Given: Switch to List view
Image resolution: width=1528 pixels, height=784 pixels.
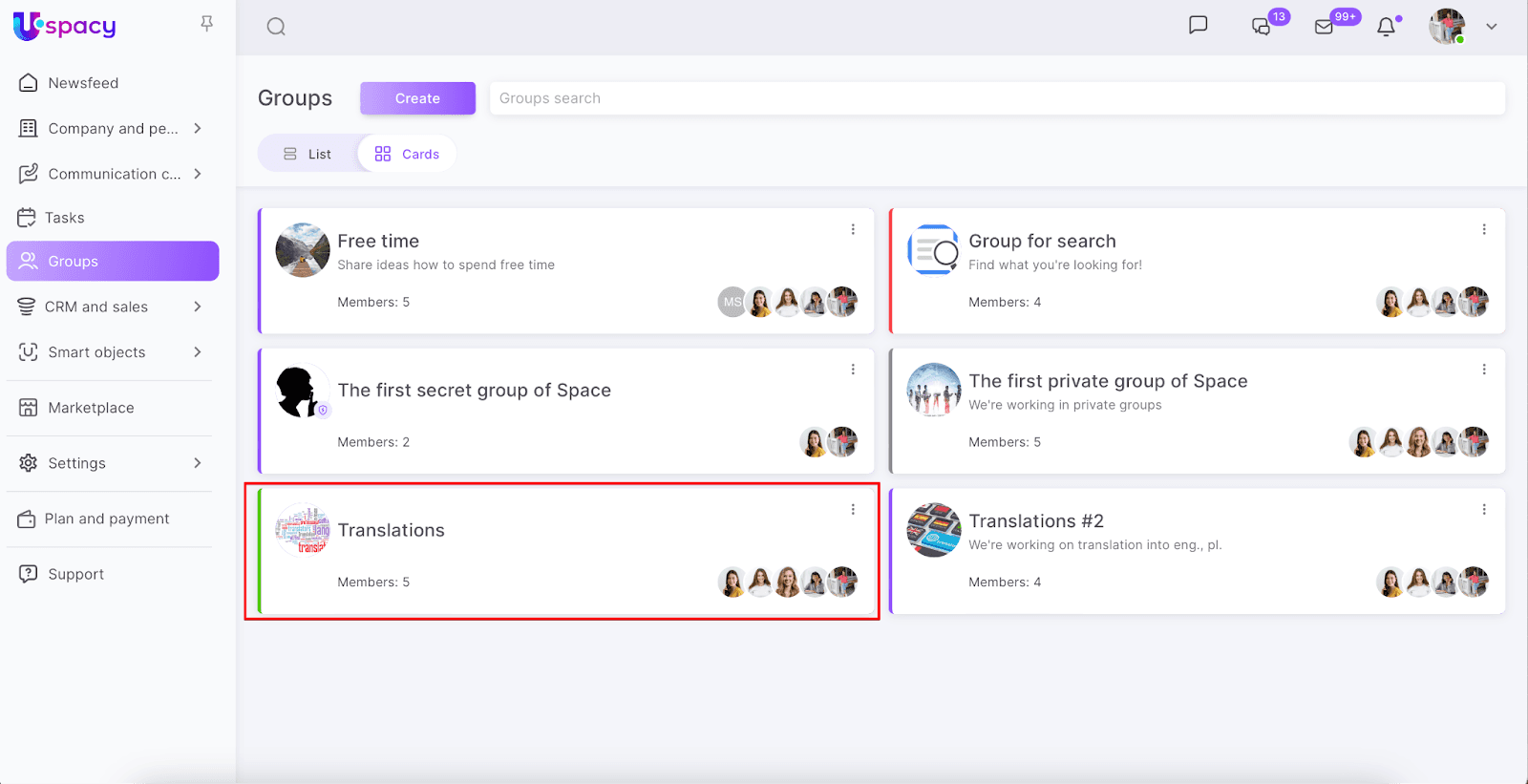Looking at the screenshot, I should click(x=308, y=154).
